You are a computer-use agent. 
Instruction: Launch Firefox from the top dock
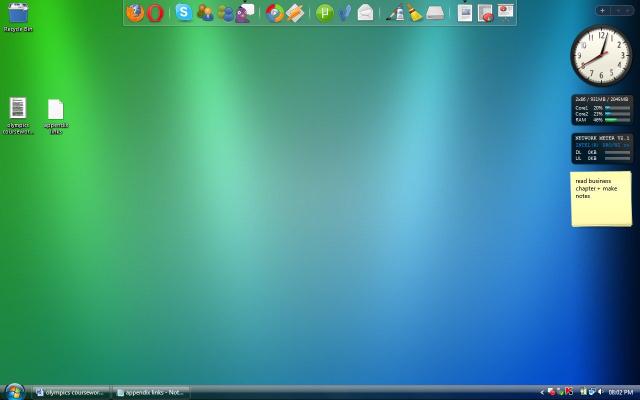135,13
